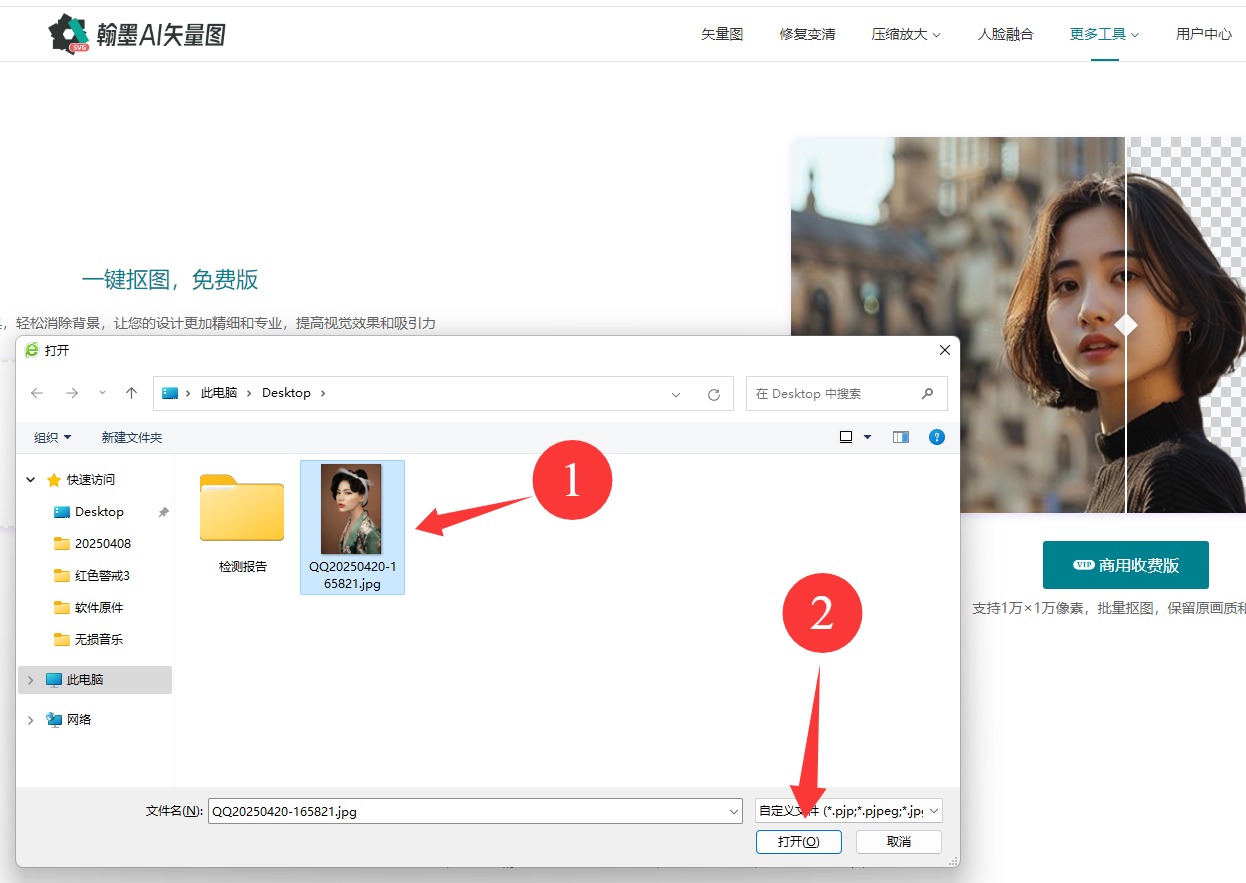Expand the 此电脑 tree node
Viewport: 1246px width, 883px height.
pyautogui.click(x=31, y=680)
